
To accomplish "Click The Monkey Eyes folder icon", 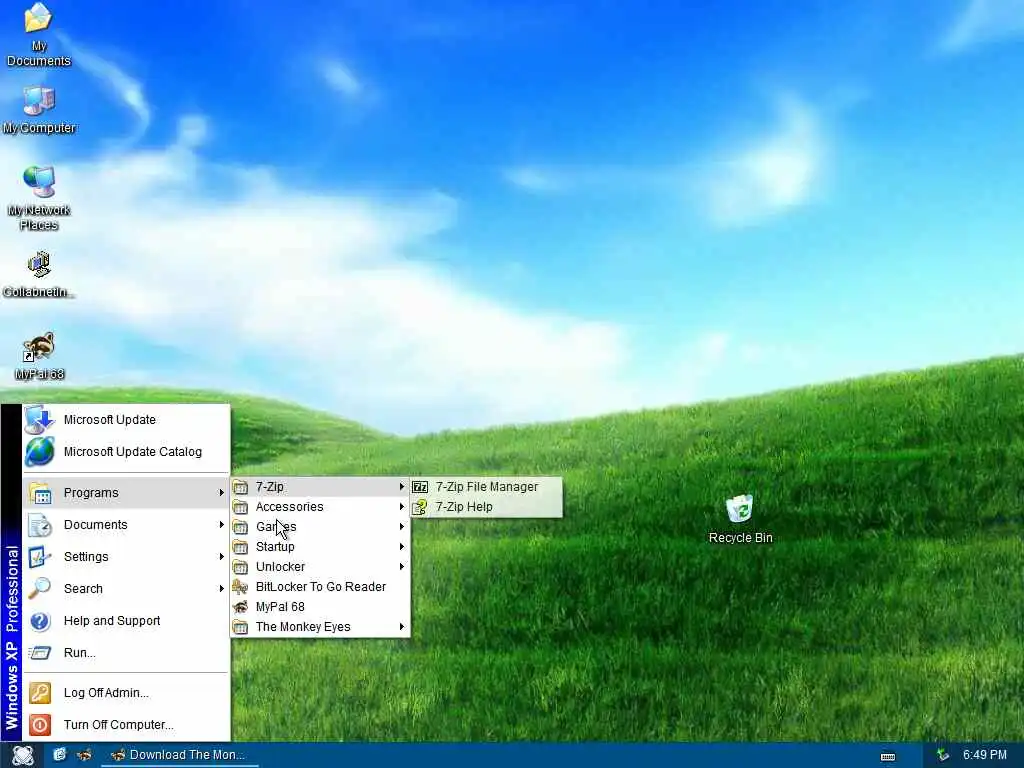I will (x=240, y=627).
